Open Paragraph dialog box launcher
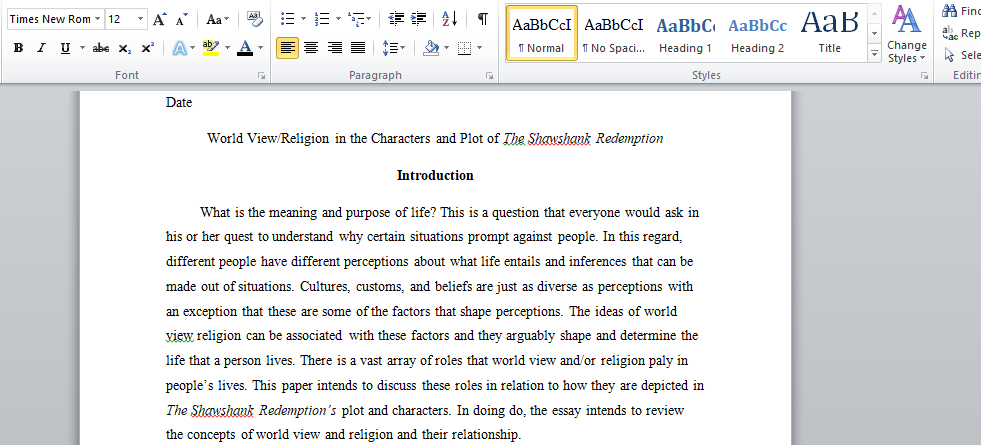 [x=489, y=75]
